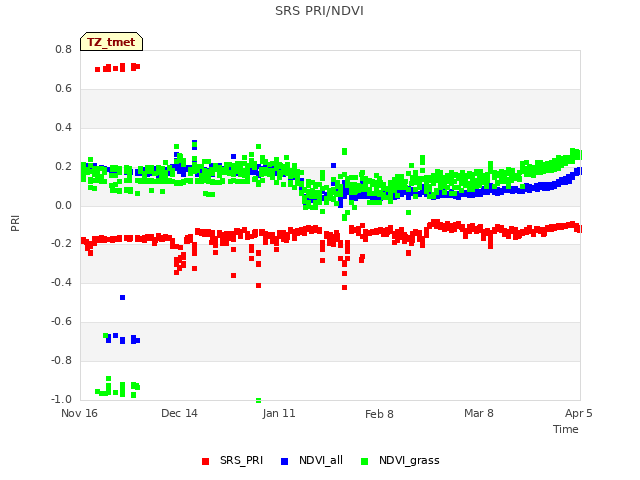This screenshot has width=640, height=480.
Task: Click the 0.0 y-axis tick label
Action: coord(63,205)
